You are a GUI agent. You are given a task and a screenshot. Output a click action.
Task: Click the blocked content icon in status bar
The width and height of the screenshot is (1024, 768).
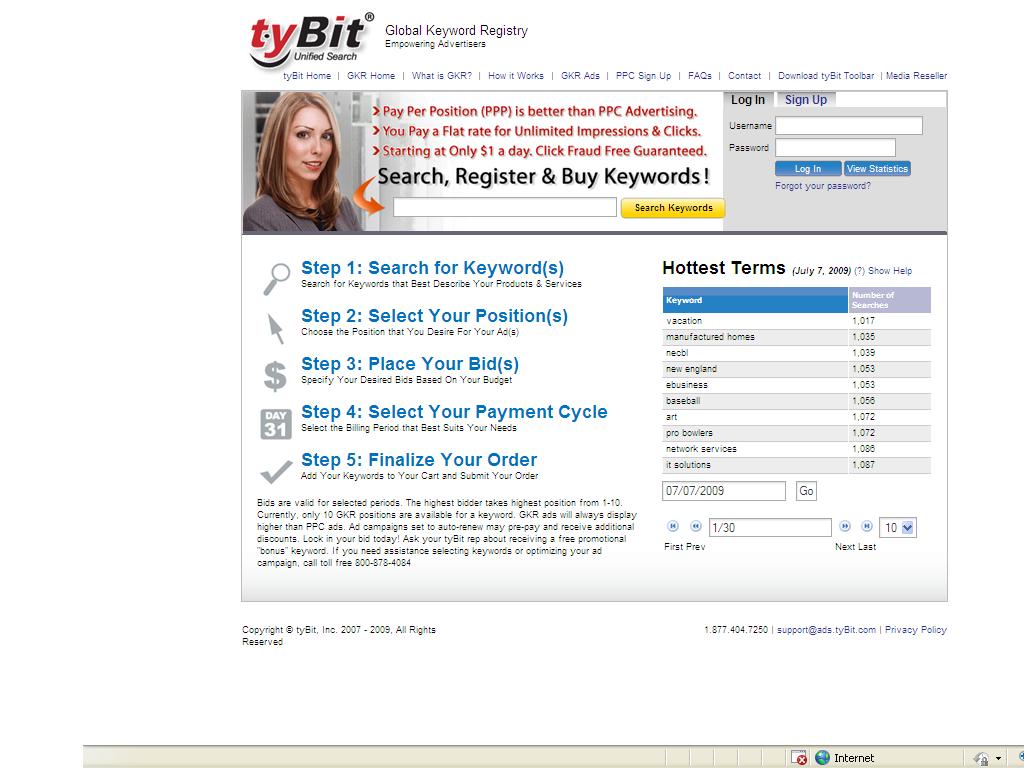coord(799,758)
